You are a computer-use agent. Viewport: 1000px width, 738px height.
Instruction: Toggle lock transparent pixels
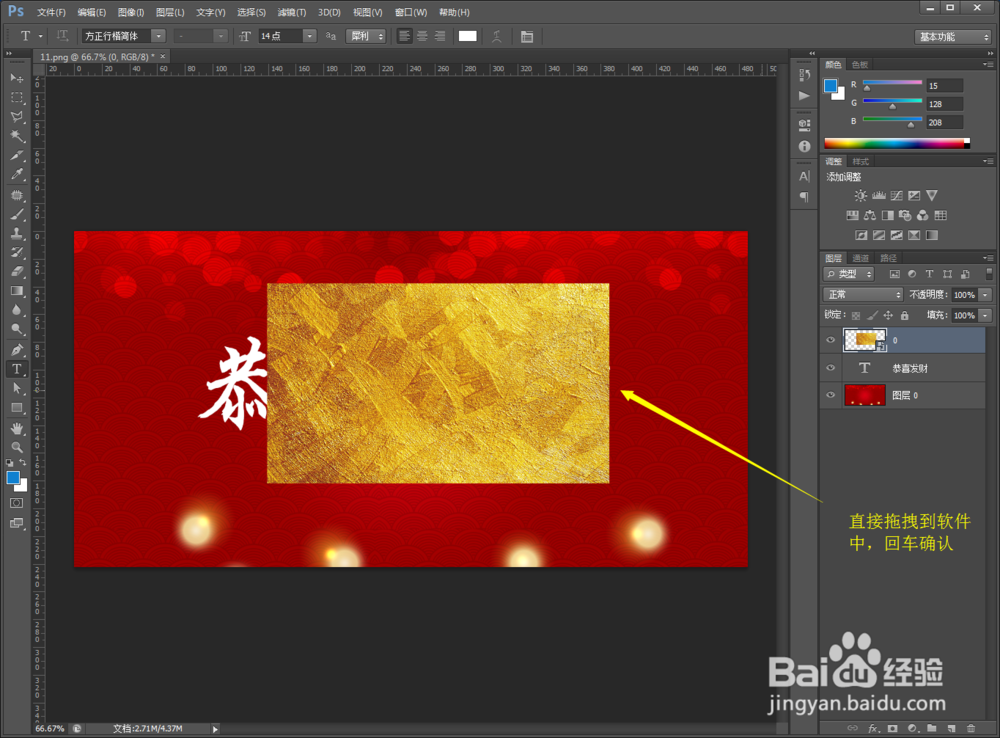pos(856,315)
